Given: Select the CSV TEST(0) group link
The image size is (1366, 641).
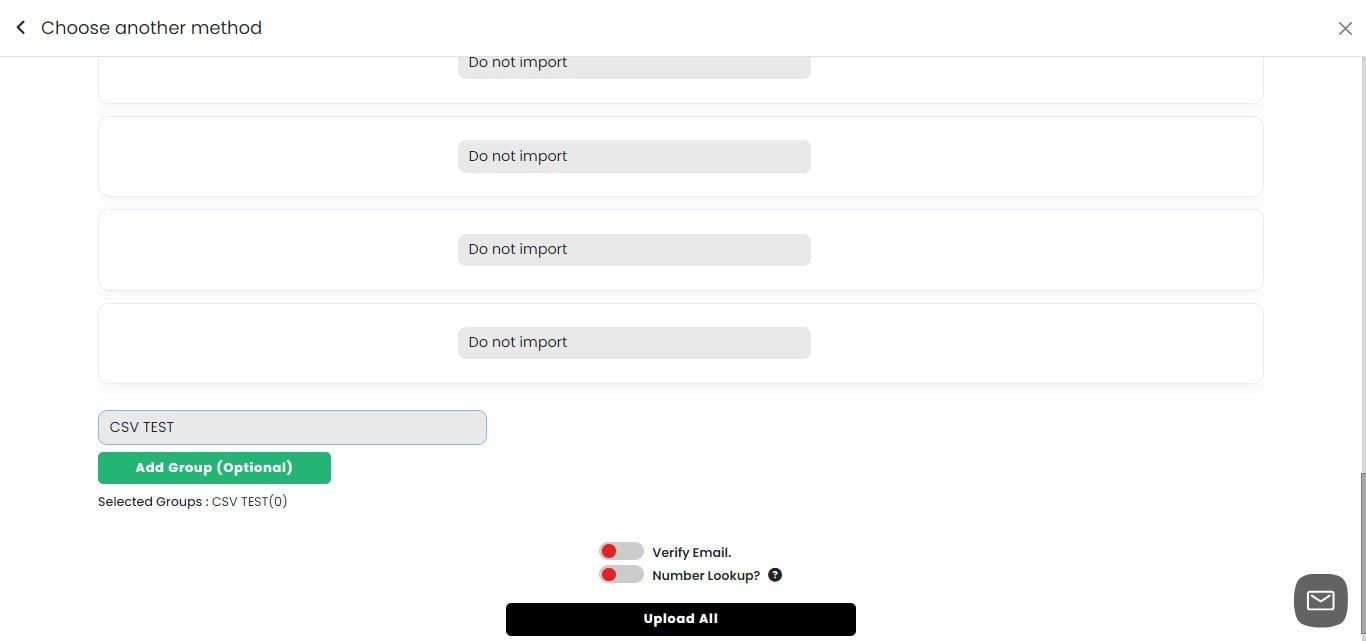Looking at the screenshot, I should coord(248,501).
